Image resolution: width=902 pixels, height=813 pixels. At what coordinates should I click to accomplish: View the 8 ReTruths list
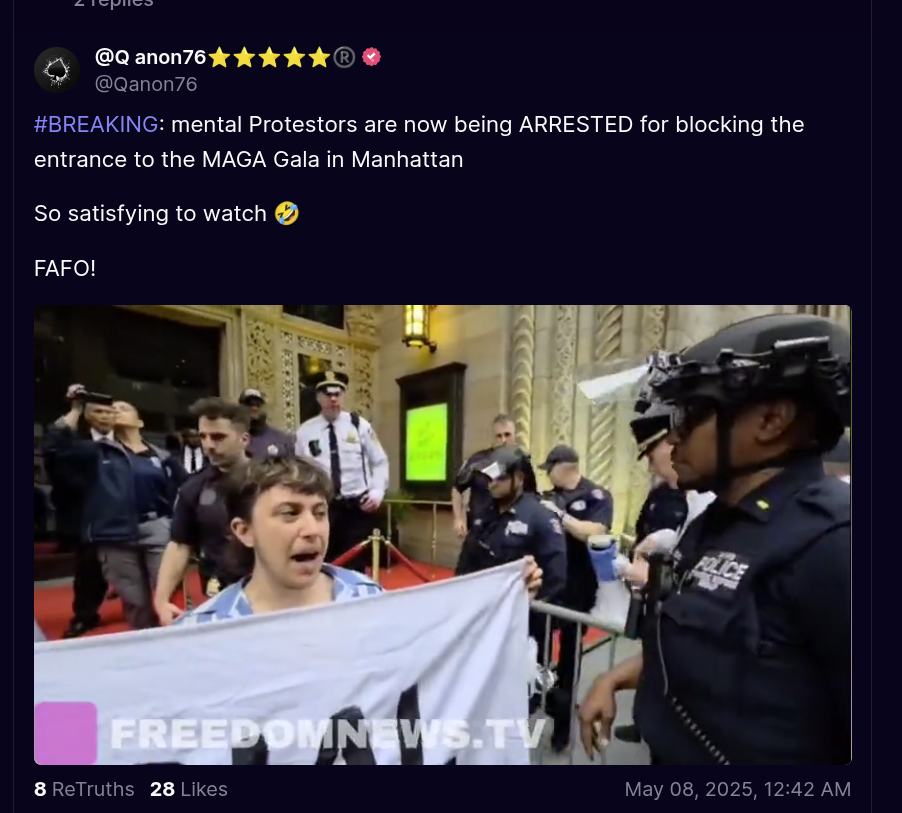(84, 789)
